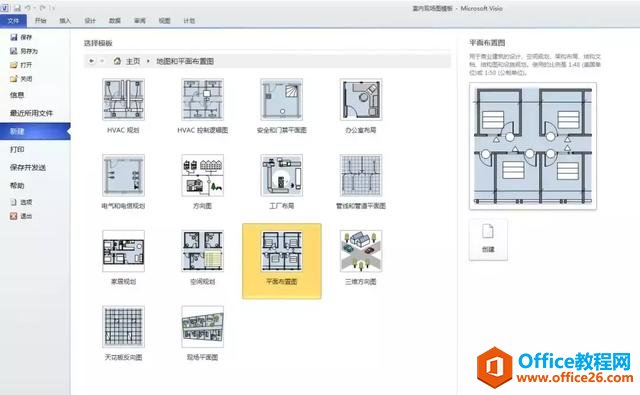This screenshot has height=395, width=640.
Task: Switch to the 插入 ribbon tab
Action: [x=65, y=20]
